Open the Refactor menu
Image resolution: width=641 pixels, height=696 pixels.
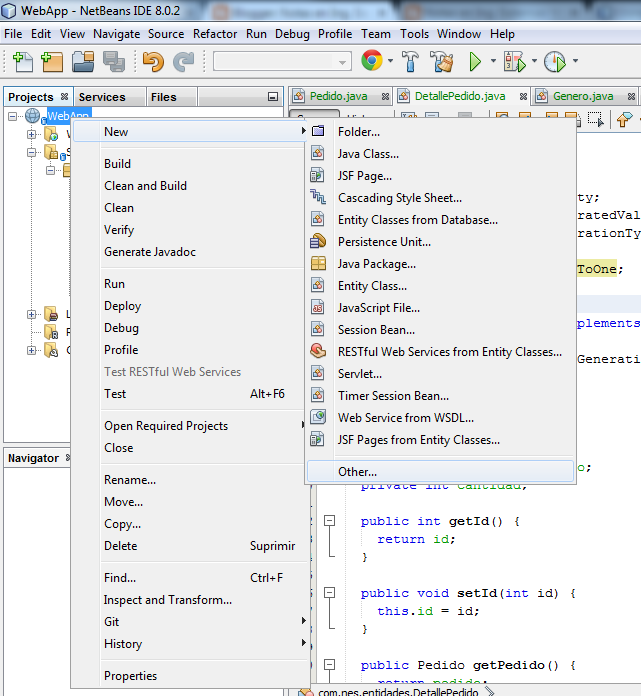tap(215, 34)
